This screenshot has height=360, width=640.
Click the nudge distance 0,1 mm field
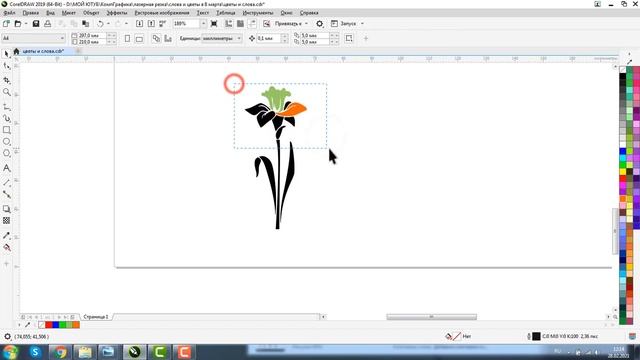(x=269, y=38)
